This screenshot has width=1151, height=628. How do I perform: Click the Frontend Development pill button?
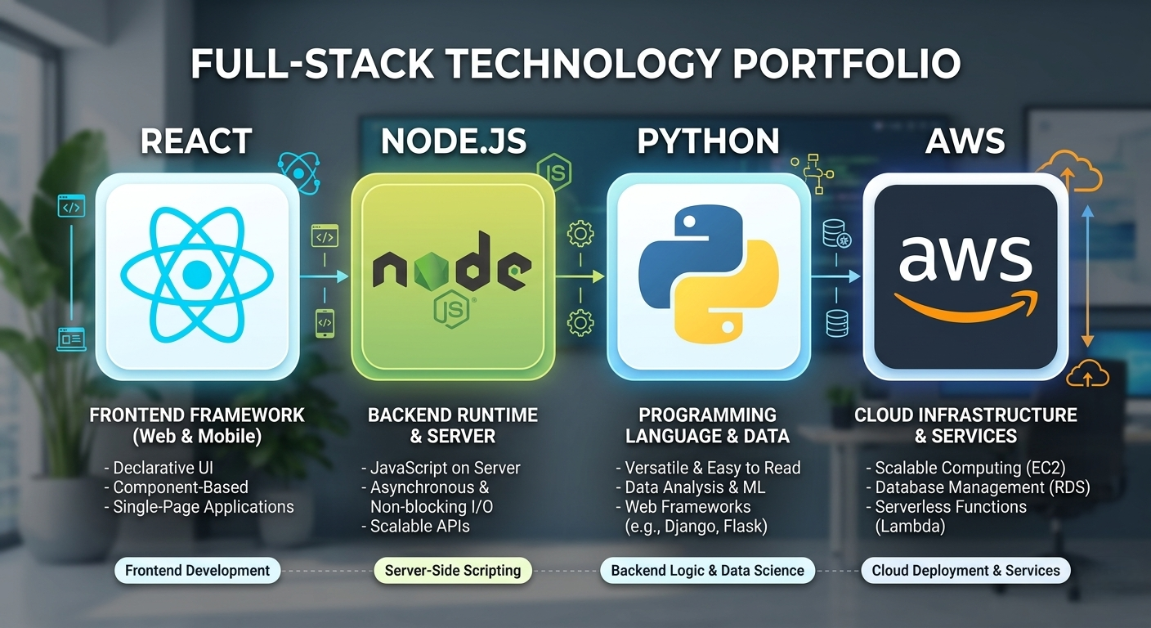click(x=197, y=570)
